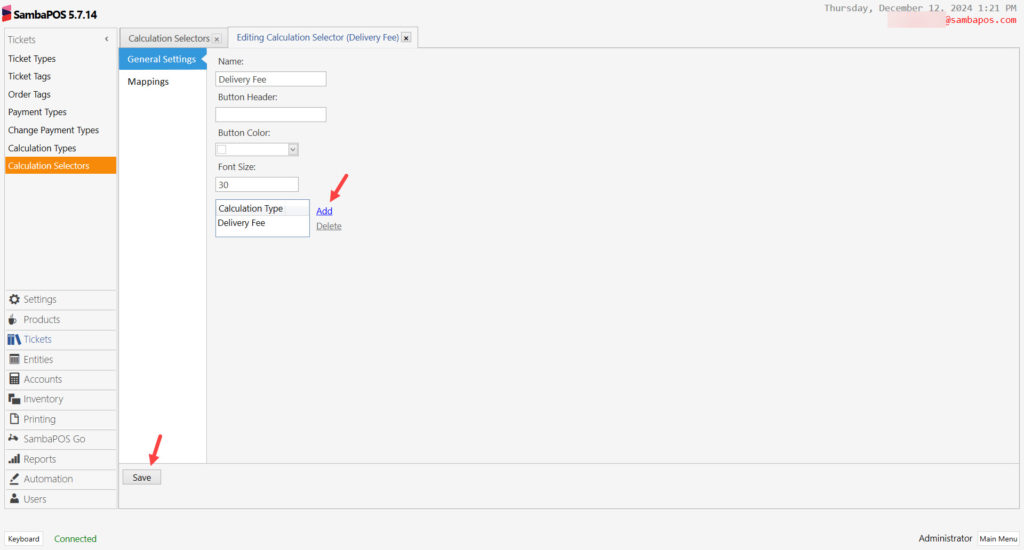Click the Tickets books icon
The height and width of the screenshot is (550, 1024).
coord(14,339)
